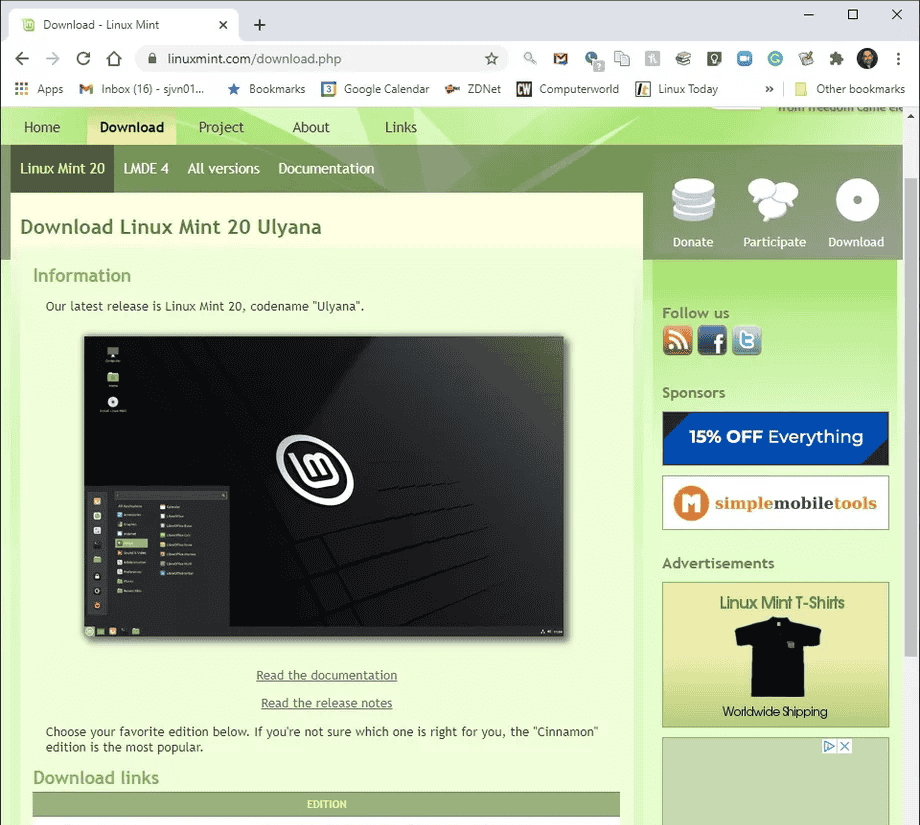This screenshot has height=825, width=920.
Task: Click the Participate speech bubbles icon
Action: (774, 200)
